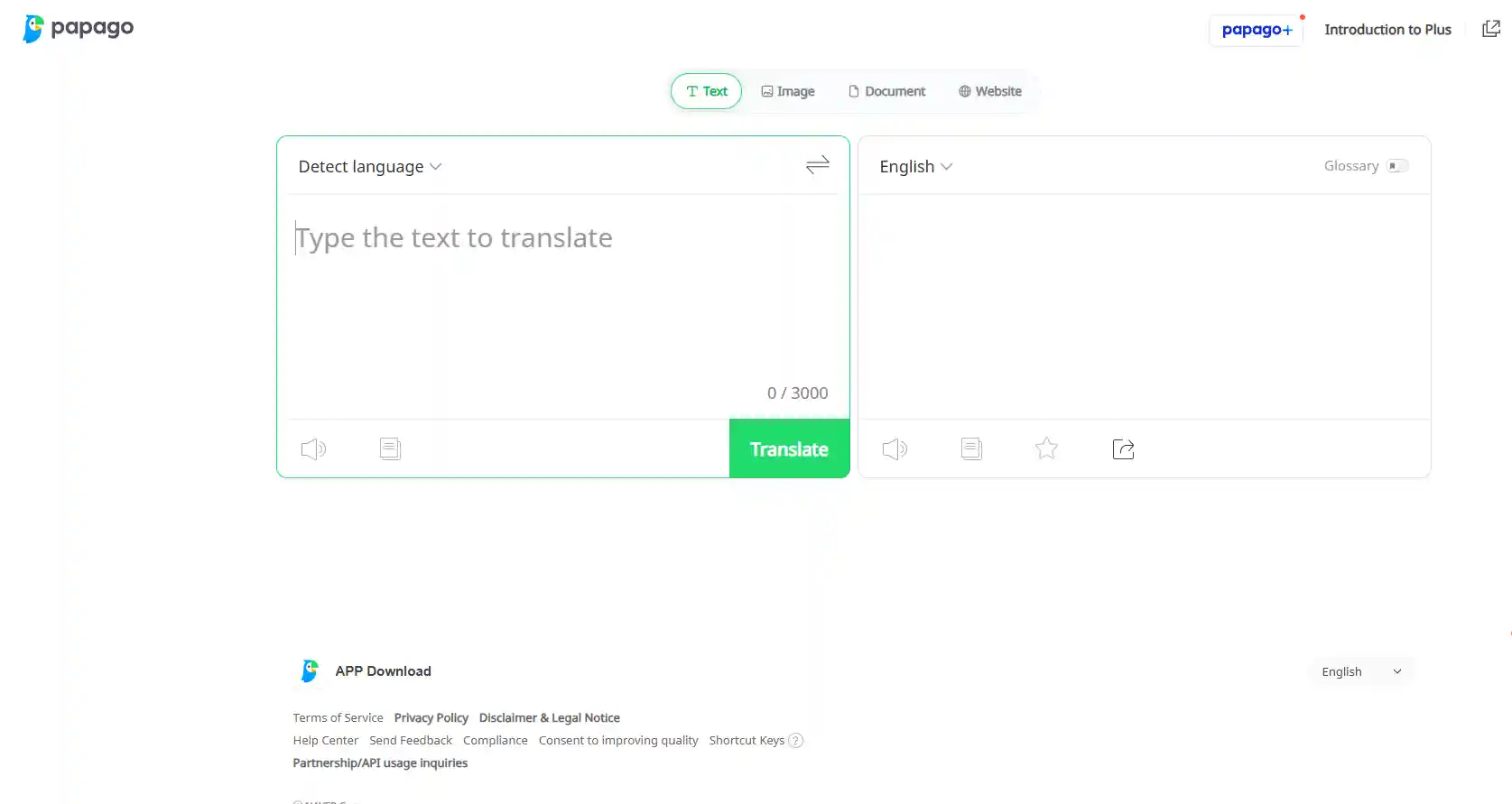
Task: Open the footer site language selector
Action: (1361, 671)
